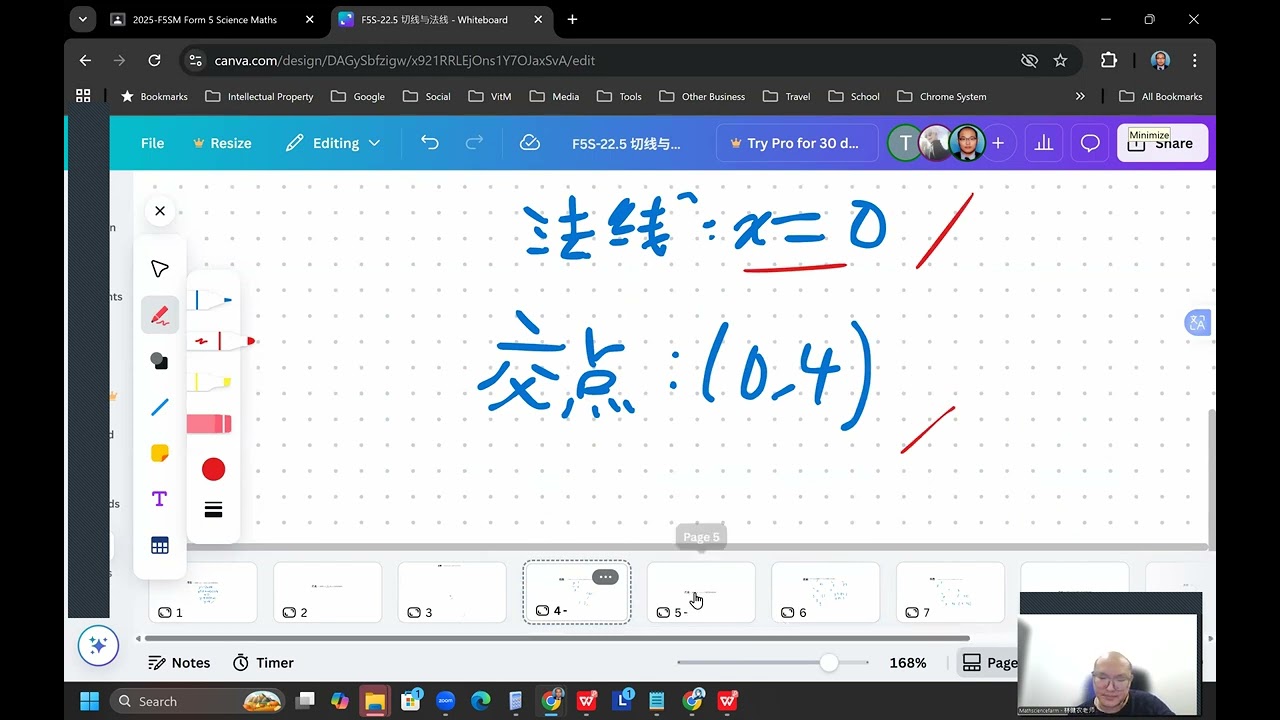Open Zoom from the taskbar

(445, 701)
